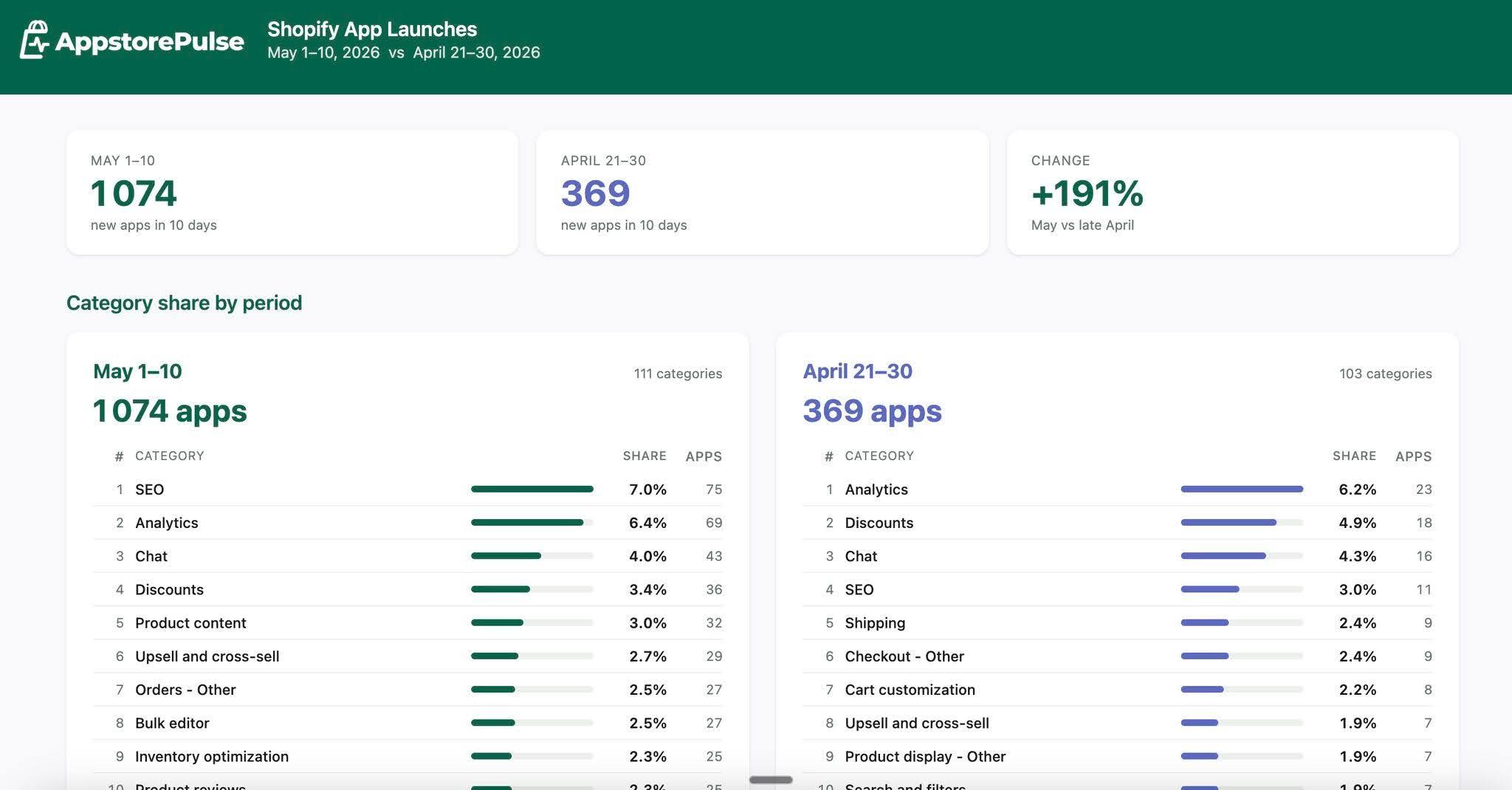This screenshot has height=790, width=1512.
Task: Click the April Analytics 6.2% share bar
Action: click(1242, 489)
